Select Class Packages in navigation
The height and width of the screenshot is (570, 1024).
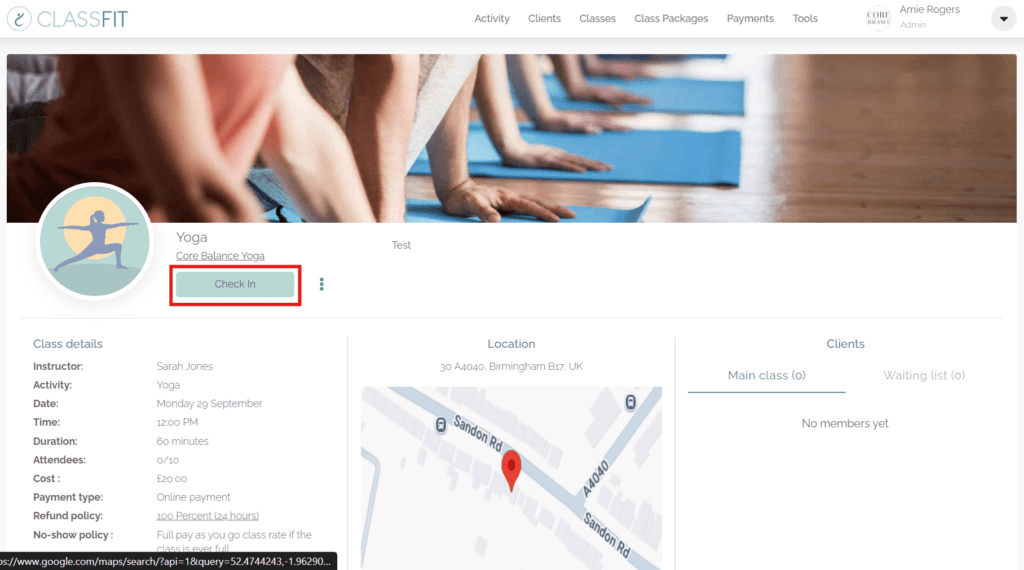tap(671, 18)
